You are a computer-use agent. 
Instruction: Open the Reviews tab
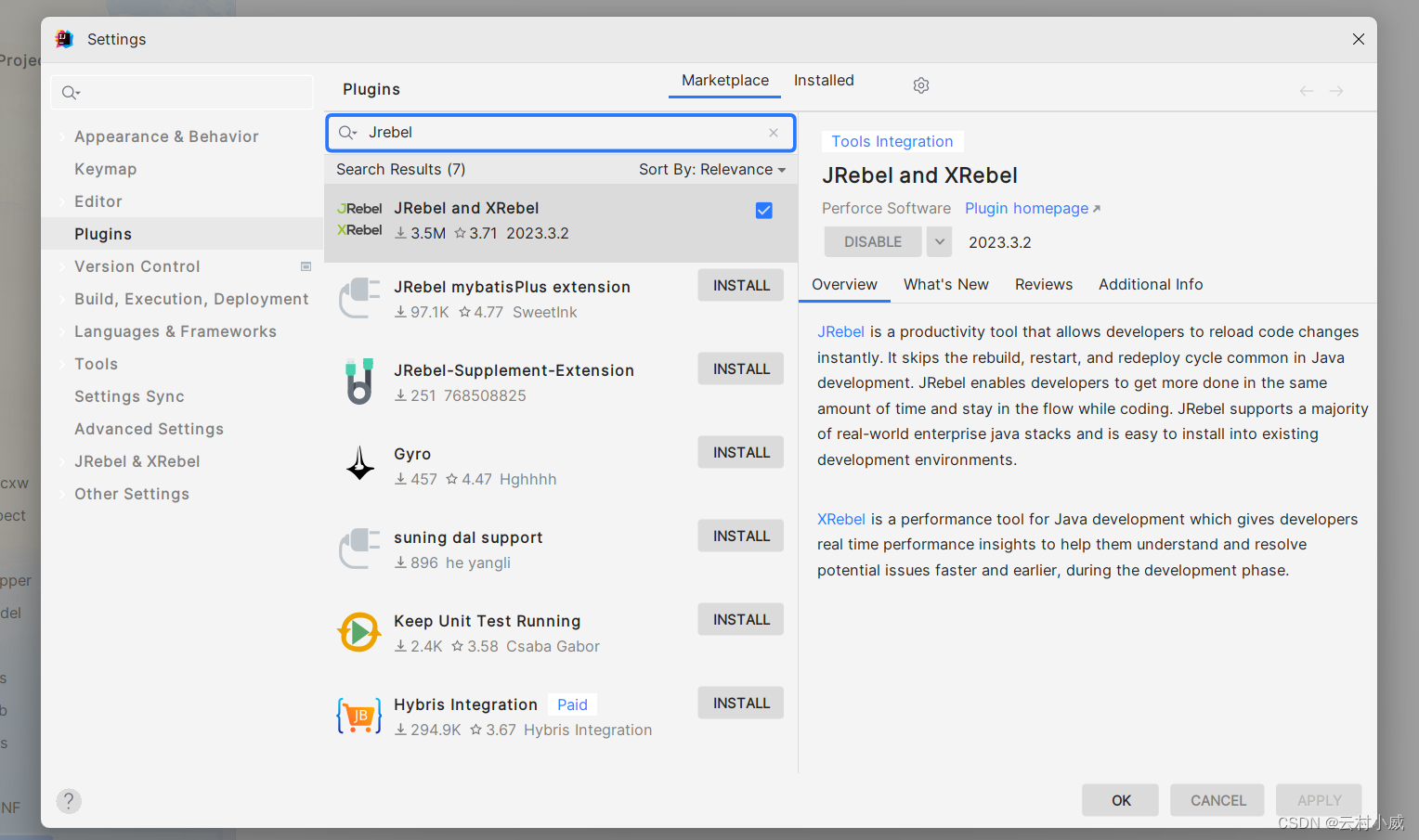click(x=1044, y=285)
